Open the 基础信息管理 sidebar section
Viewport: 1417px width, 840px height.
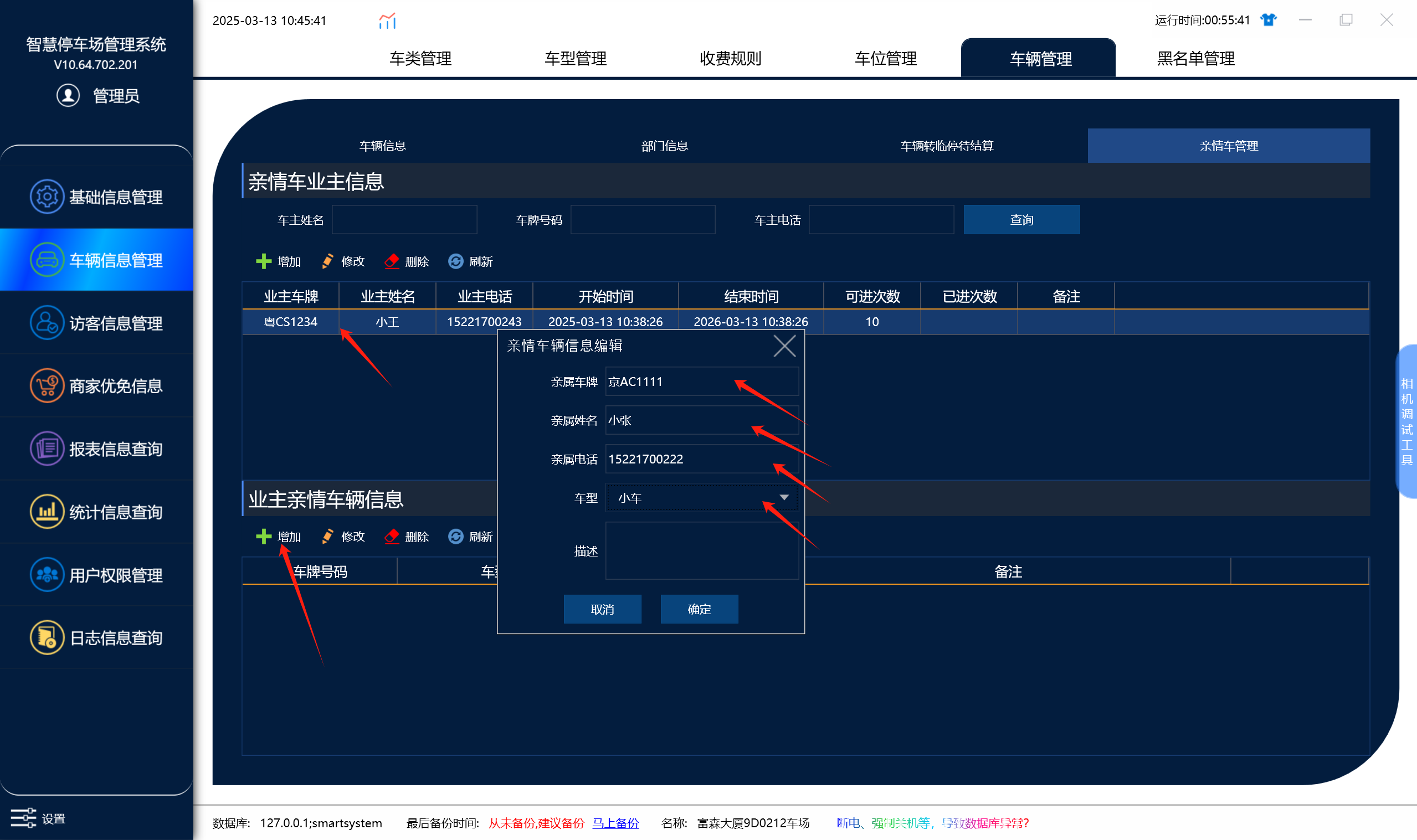(96, 197)
